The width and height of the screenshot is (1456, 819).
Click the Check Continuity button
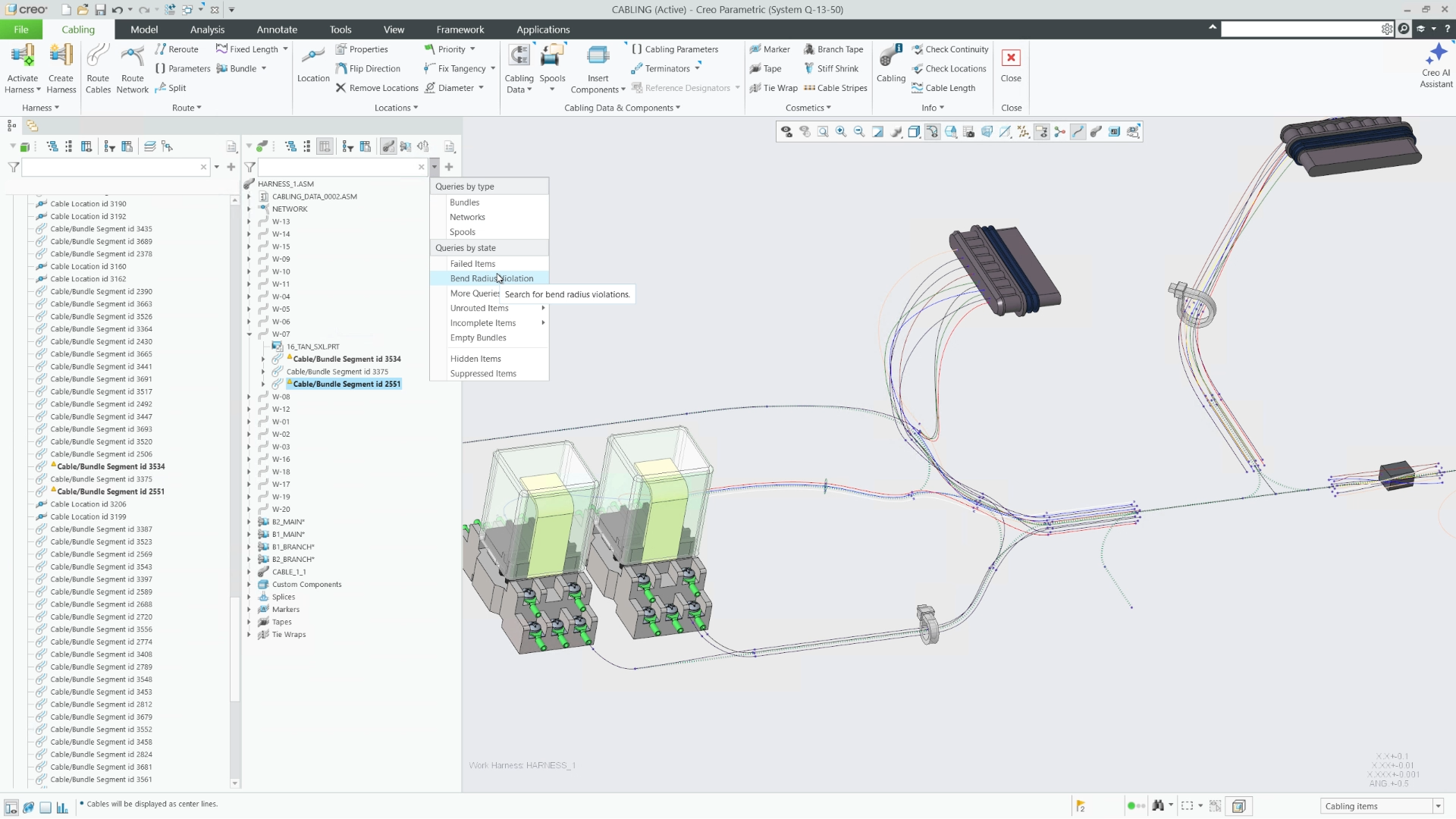950,49
